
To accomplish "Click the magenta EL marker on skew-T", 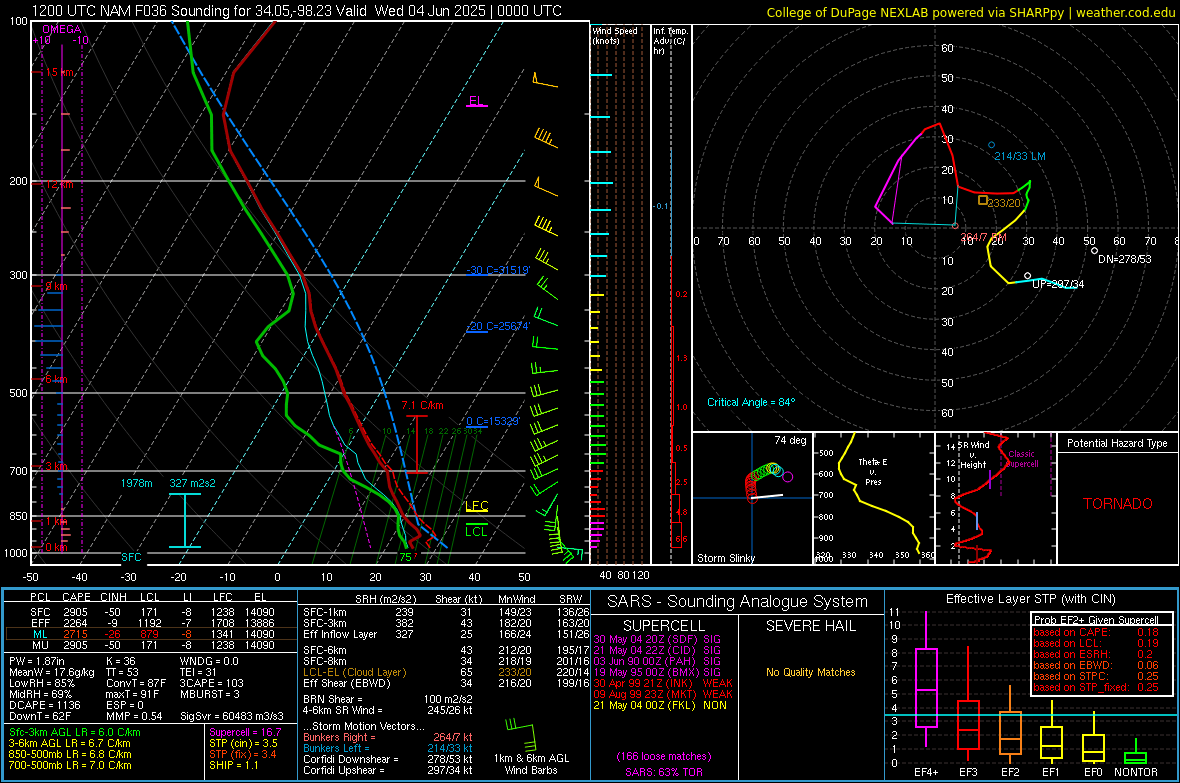I will [476, 101].
